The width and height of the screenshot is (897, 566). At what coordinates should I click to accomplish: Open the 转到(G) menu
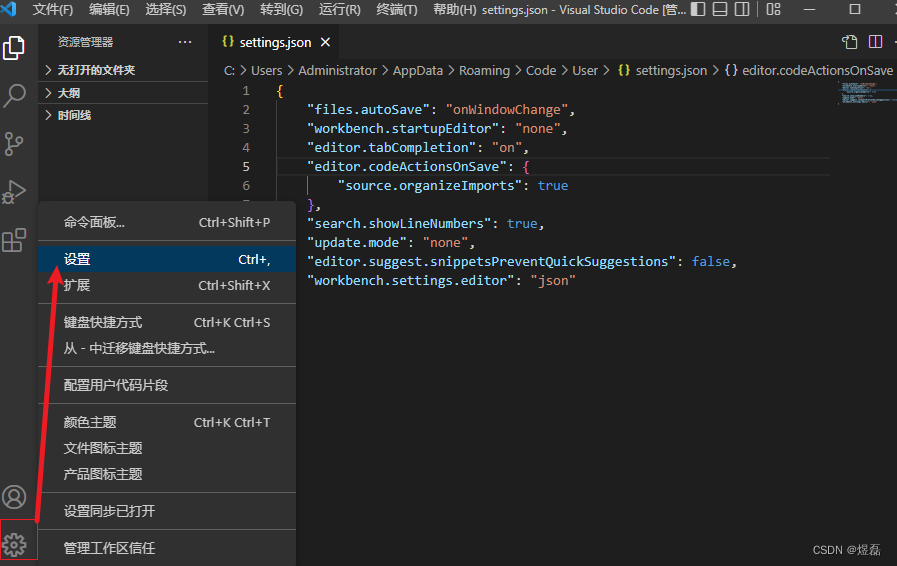click(x=281, y=10)
